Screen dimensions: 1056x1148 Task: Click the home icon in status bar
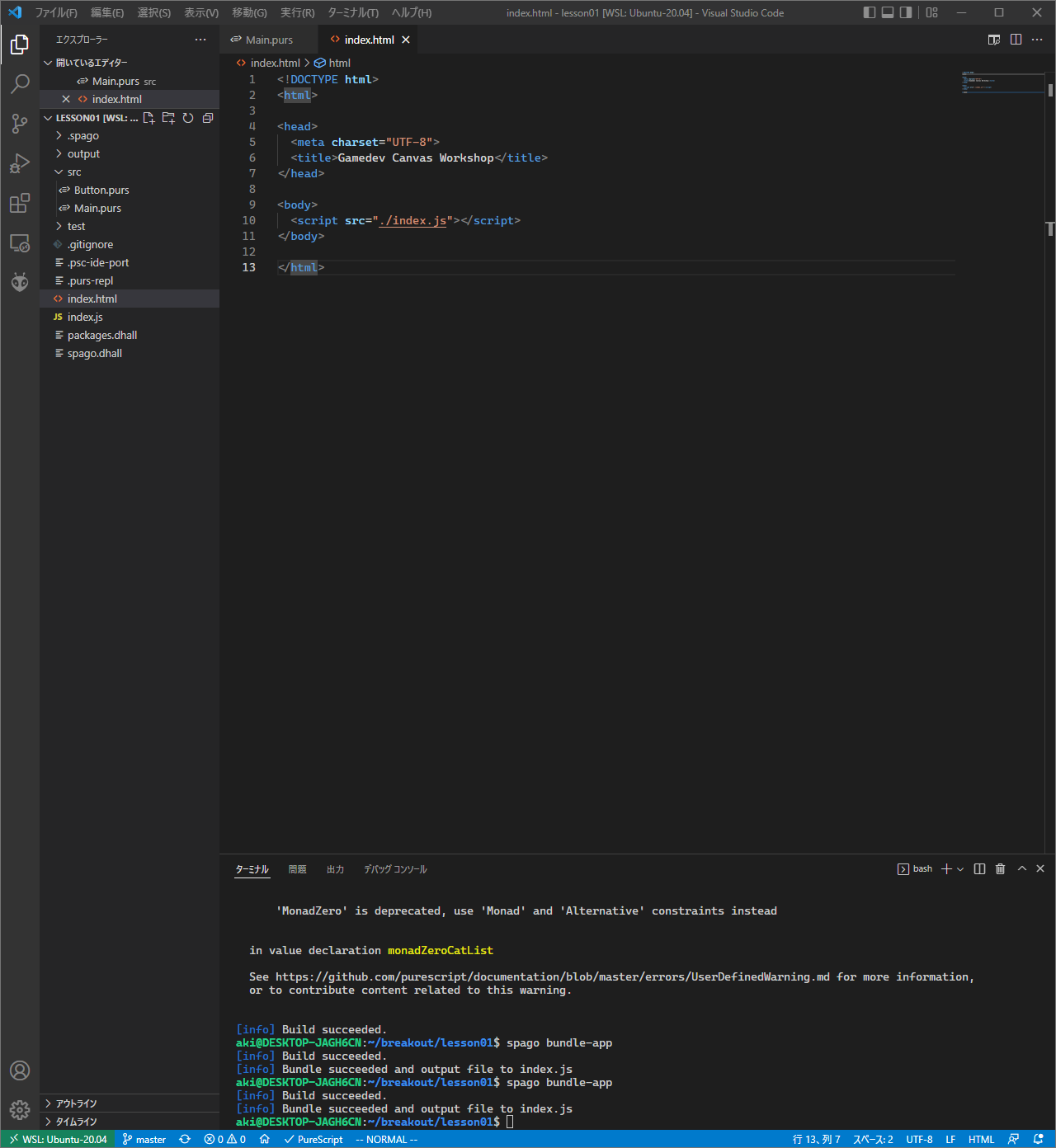(x=264, y=1139)
